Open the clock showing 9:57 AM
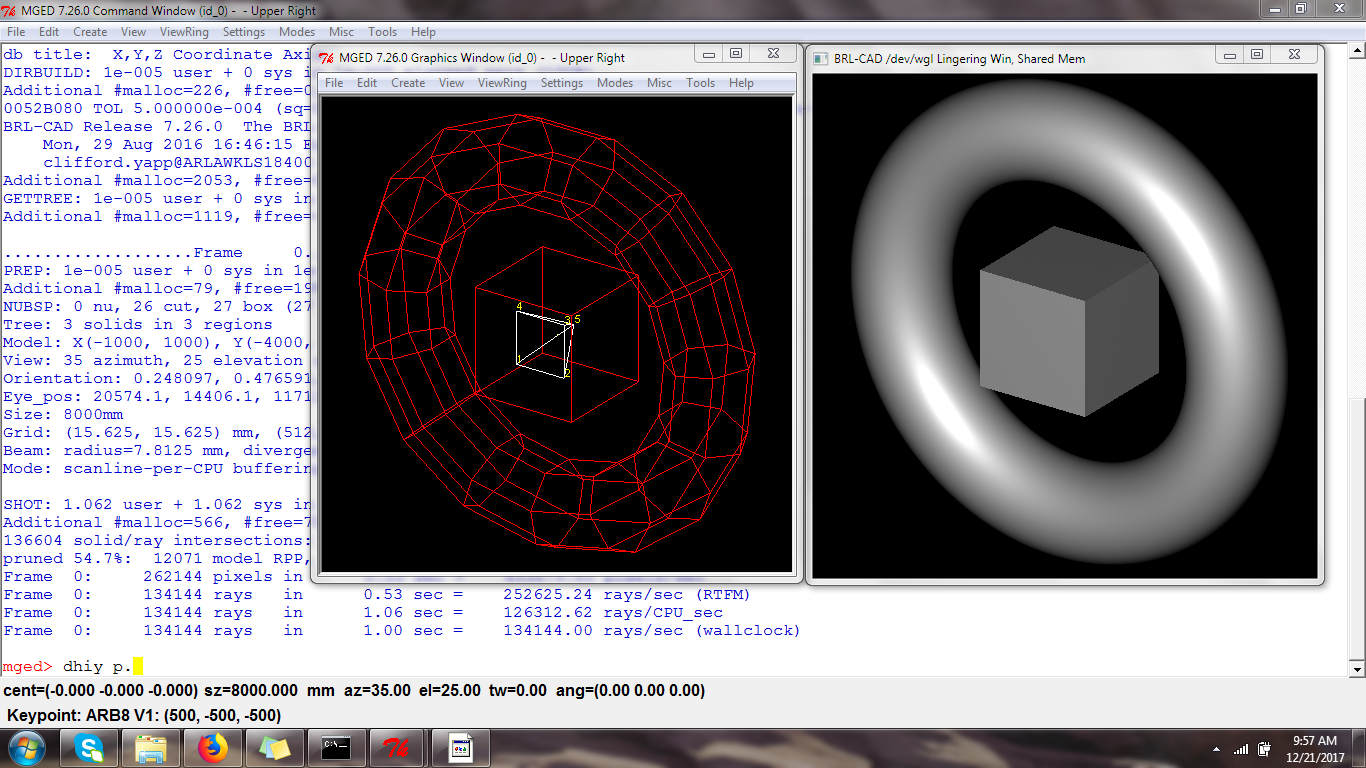The image size is (1366, 768). coord(1315,748)
